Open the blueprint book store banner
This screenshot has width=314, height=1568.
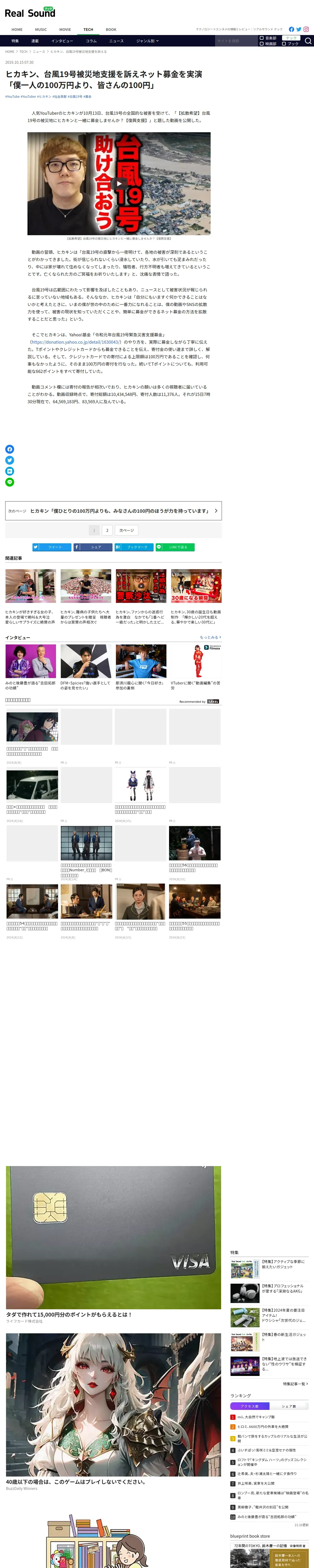270,1555
